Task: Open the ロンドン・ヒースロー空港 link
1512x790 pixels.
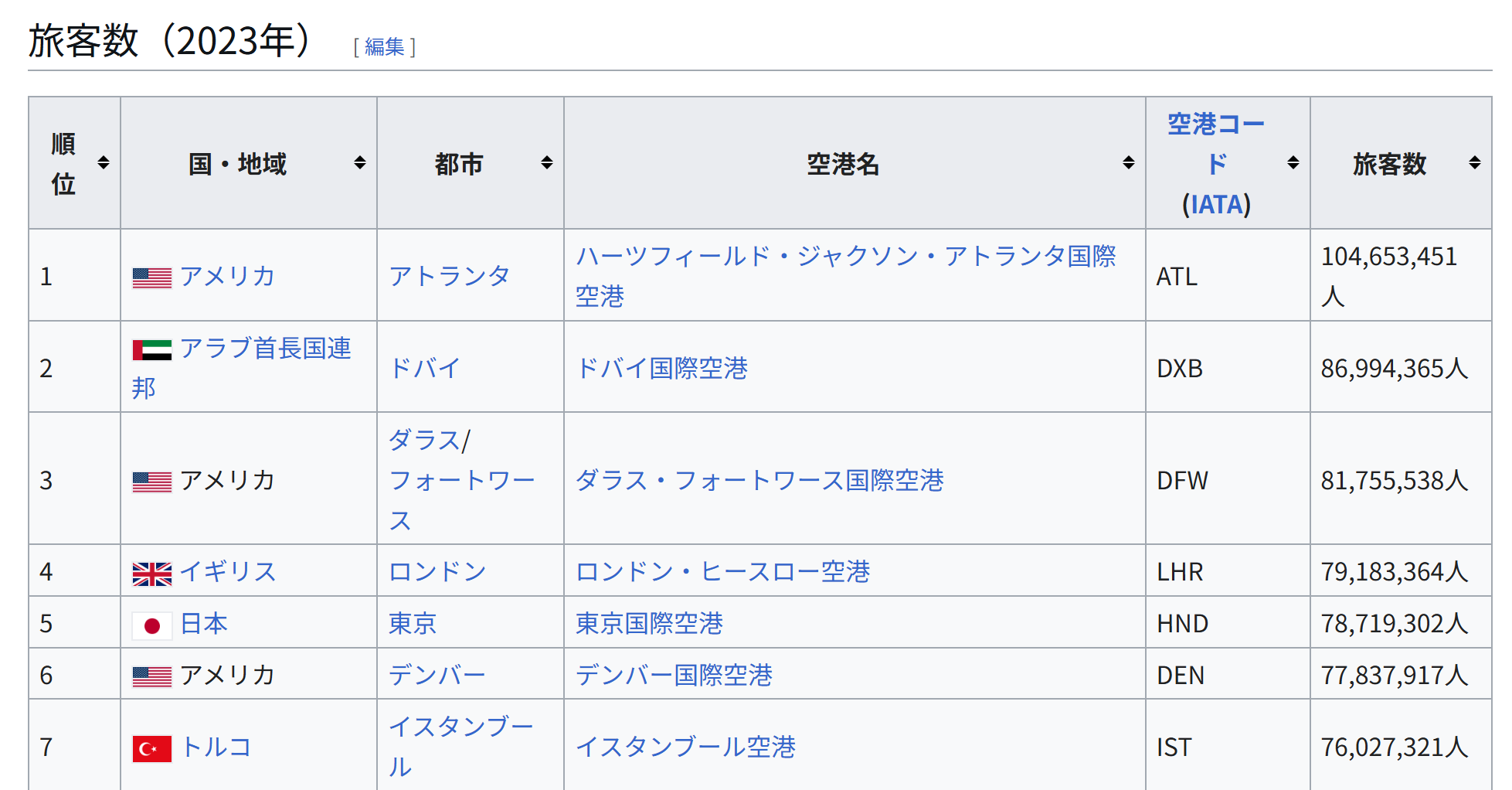Action: (x=723, y=571)
